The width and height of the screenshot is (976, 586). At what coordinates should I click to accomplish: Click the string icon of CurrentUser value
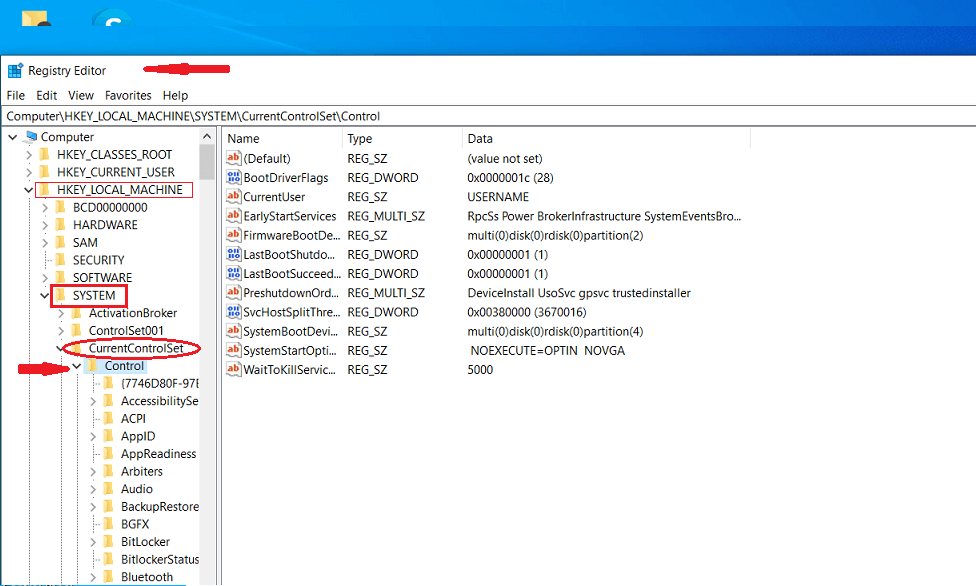coord(233,197)
